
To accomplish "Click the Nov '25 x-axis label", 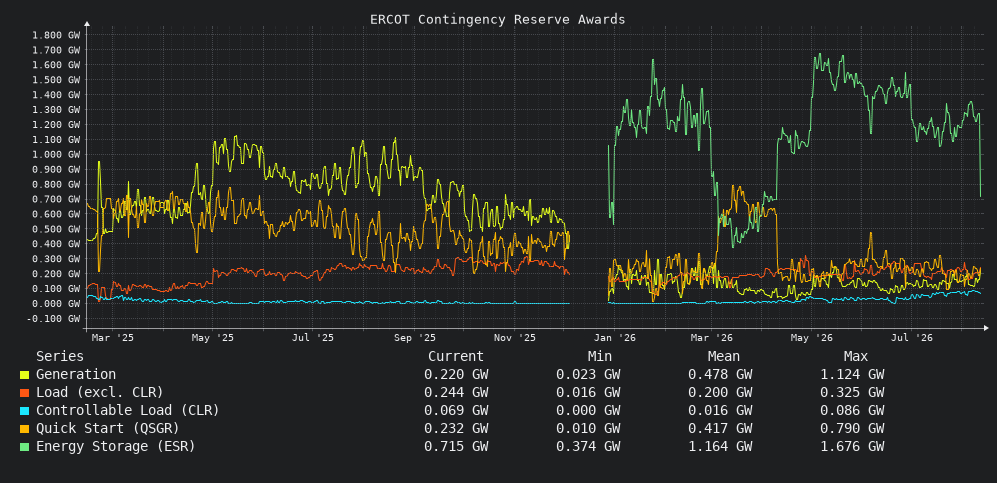I will pyautogui.click(x=514, y=338).
